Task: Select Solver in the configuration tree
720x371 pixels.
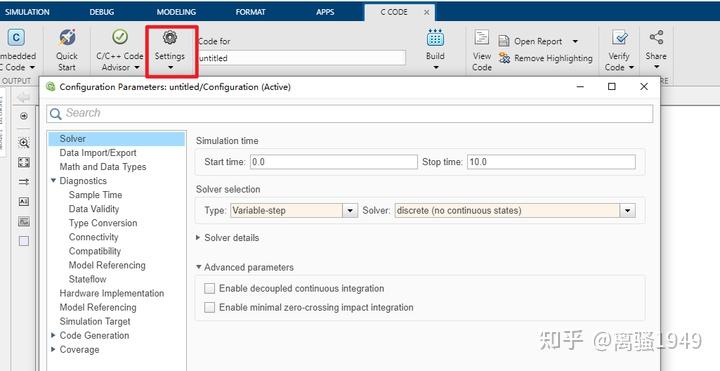Action: pyautogui.click(x=117, y=139)
